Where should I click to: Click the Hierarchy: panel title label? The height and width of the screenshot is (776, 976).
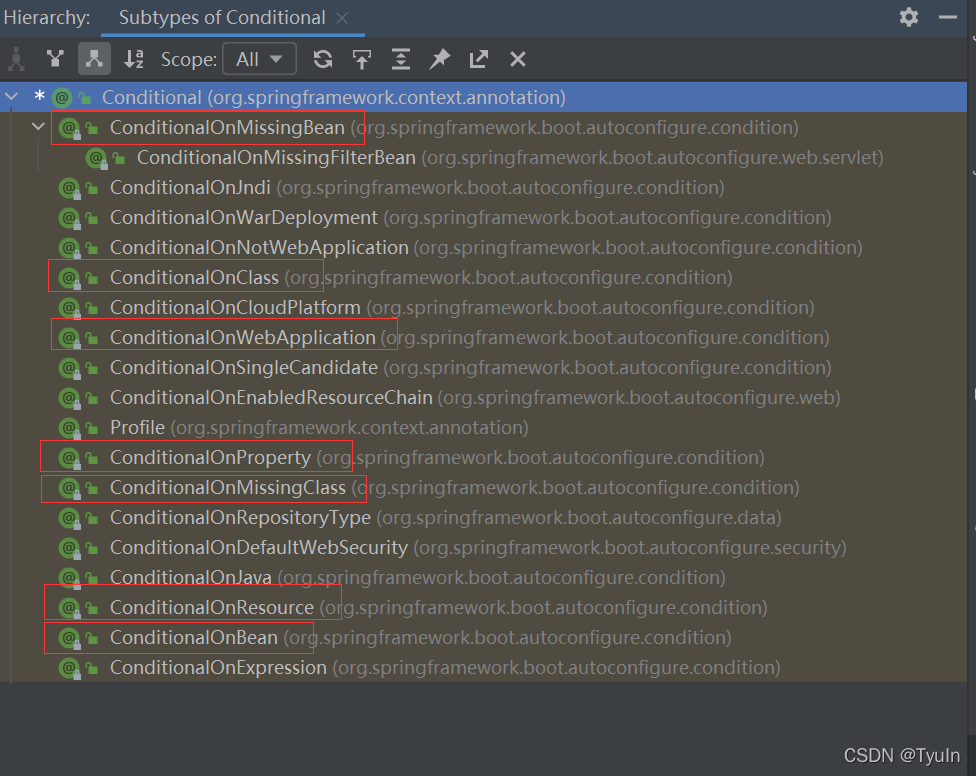coord(47,17)
